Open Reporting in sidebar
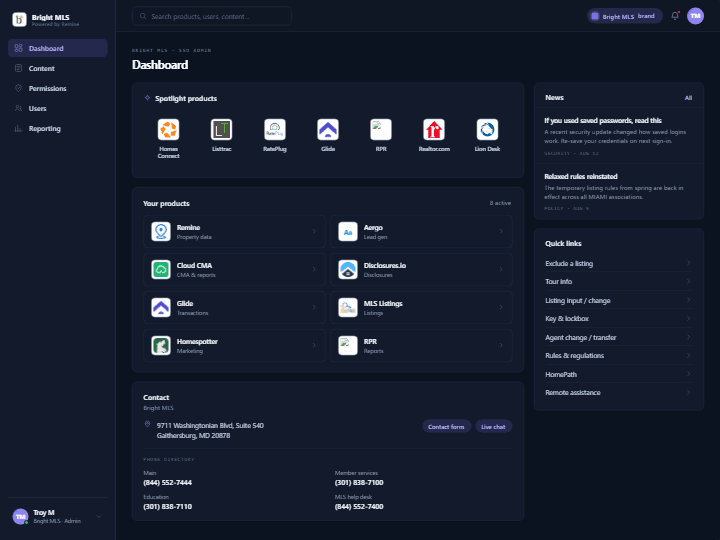720x540 pixels. point(58,129)
